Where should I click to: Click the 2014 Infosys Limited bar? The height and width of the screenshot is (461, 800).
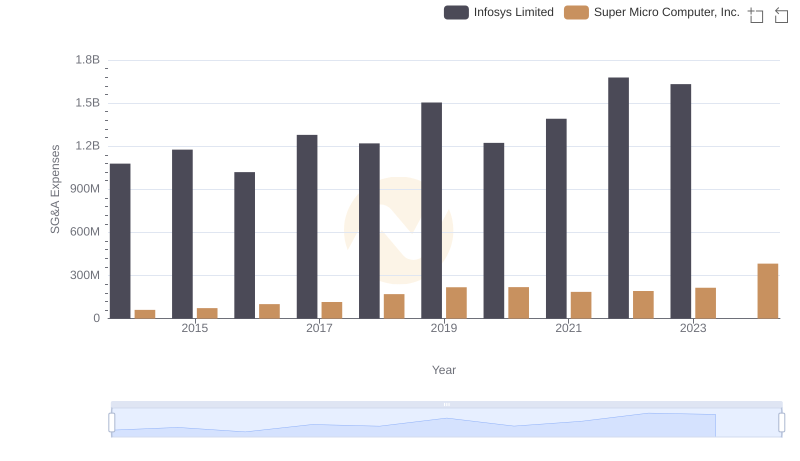coord(120,241)
